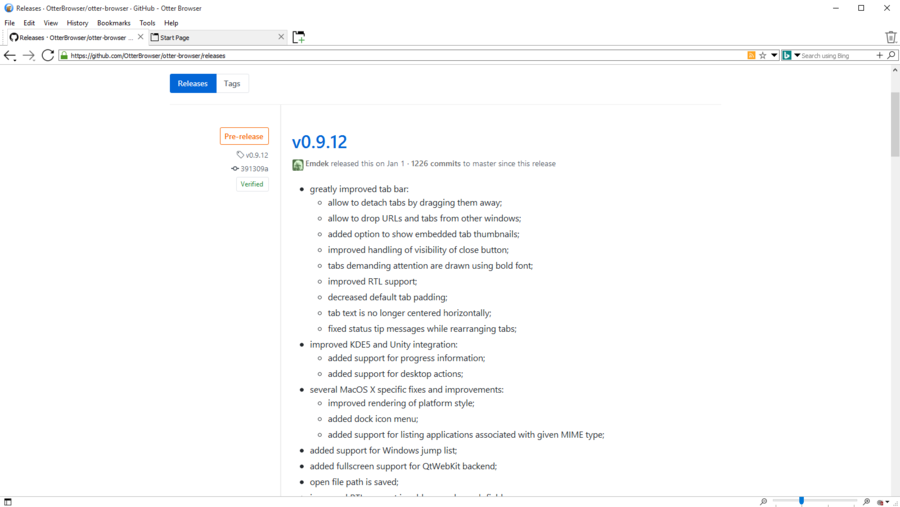Click the tag icon beside v0.9.12
The width and height of the screenshot is (900, 507).
tap(240, 155)
